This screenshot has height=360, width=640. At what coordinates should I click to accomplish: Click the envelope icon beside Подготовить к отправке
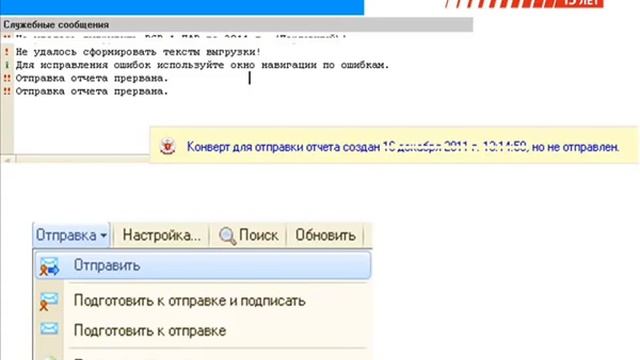(49, 329)
